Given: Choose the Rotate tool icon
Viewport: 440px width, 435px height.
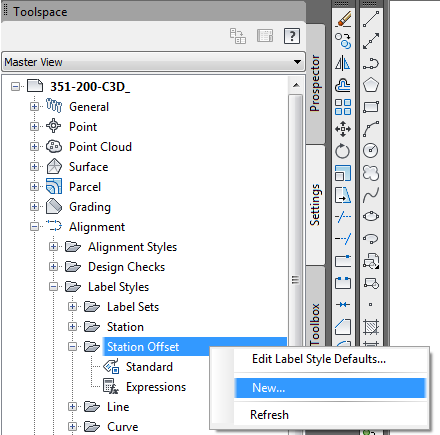Looking at the screenshot, I should click(343, 151).
